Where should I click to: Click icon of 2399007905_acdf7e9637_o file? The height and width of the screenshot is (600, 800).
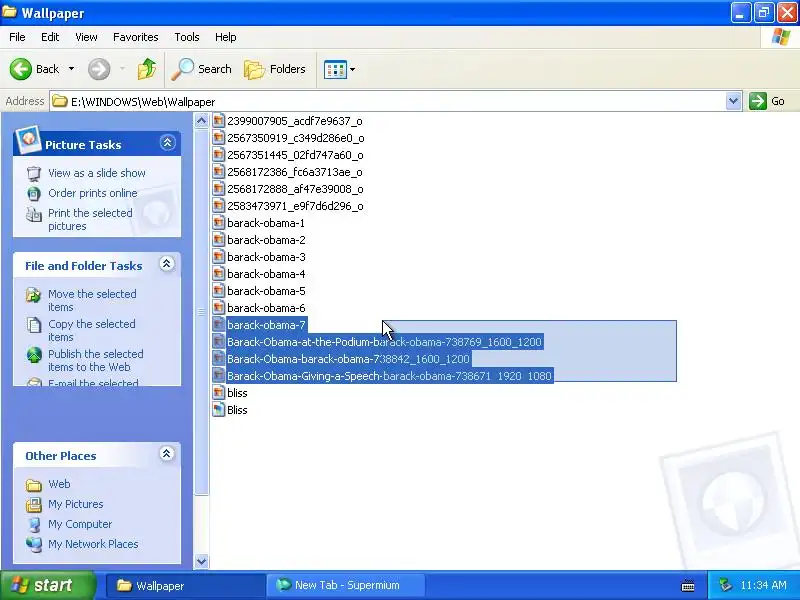pyautogui.click(x=218, y=121)
